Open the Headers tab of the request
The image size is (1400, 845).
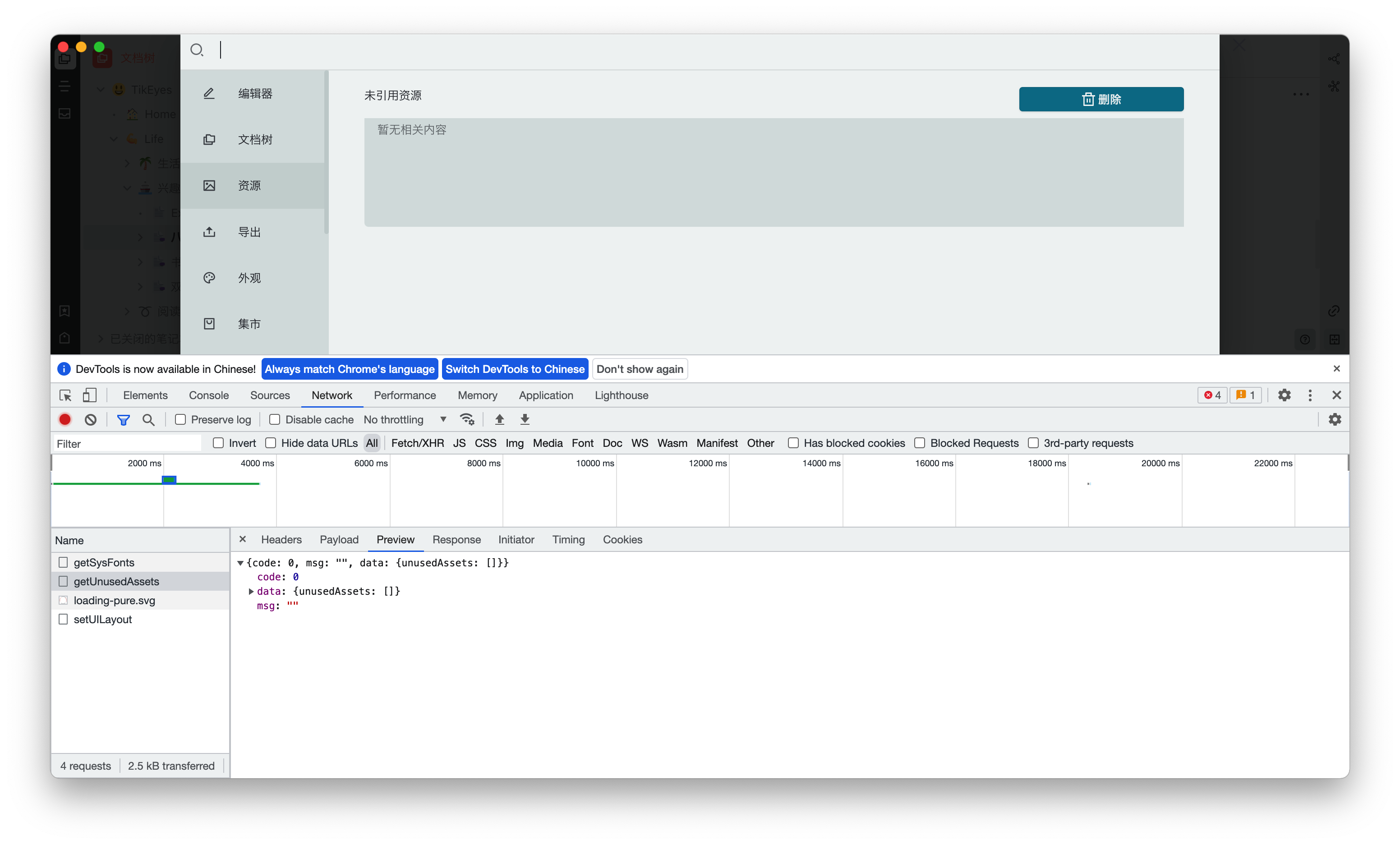pyautogui.click(x=281, y=539)
